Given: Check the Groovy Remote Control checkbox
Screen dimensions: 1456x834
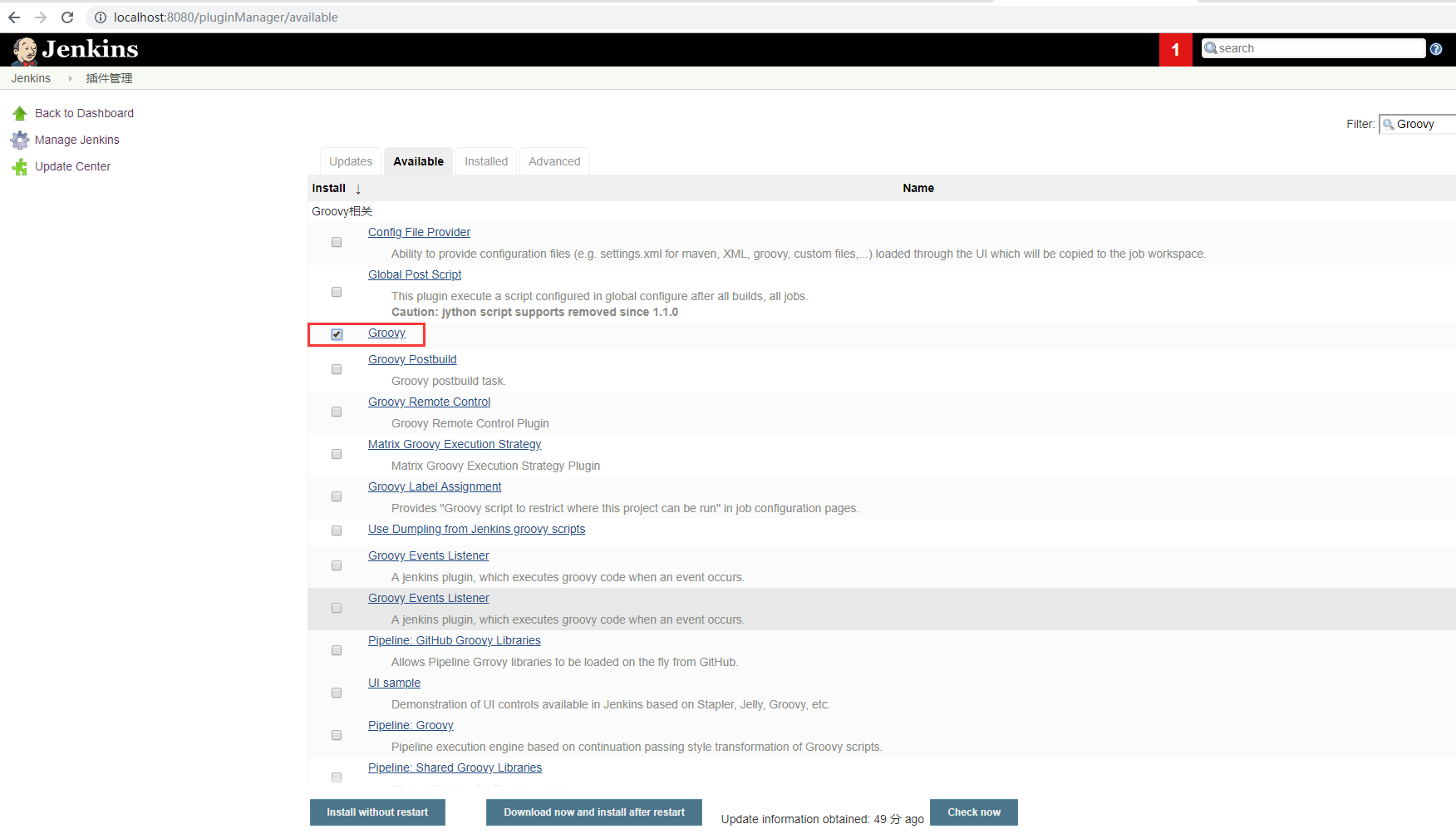Looking at the screenshot, I should (337, 412).
